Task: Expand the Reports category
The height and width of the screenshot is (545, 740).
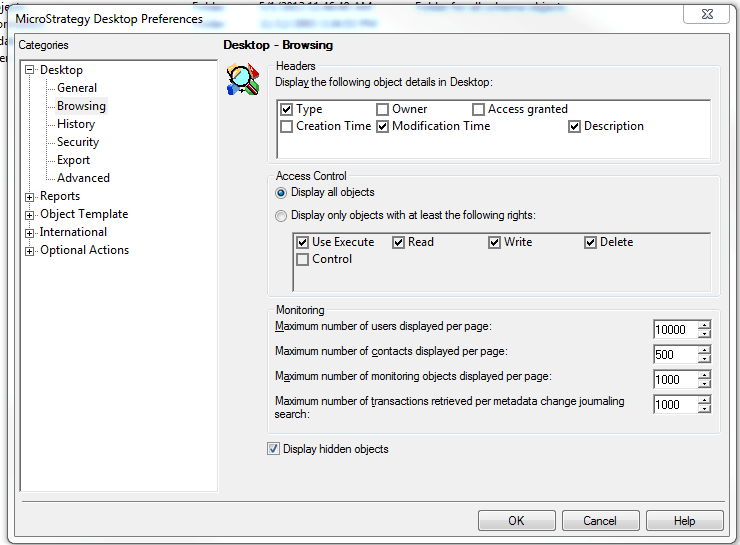Action: [x=30, y=197]
